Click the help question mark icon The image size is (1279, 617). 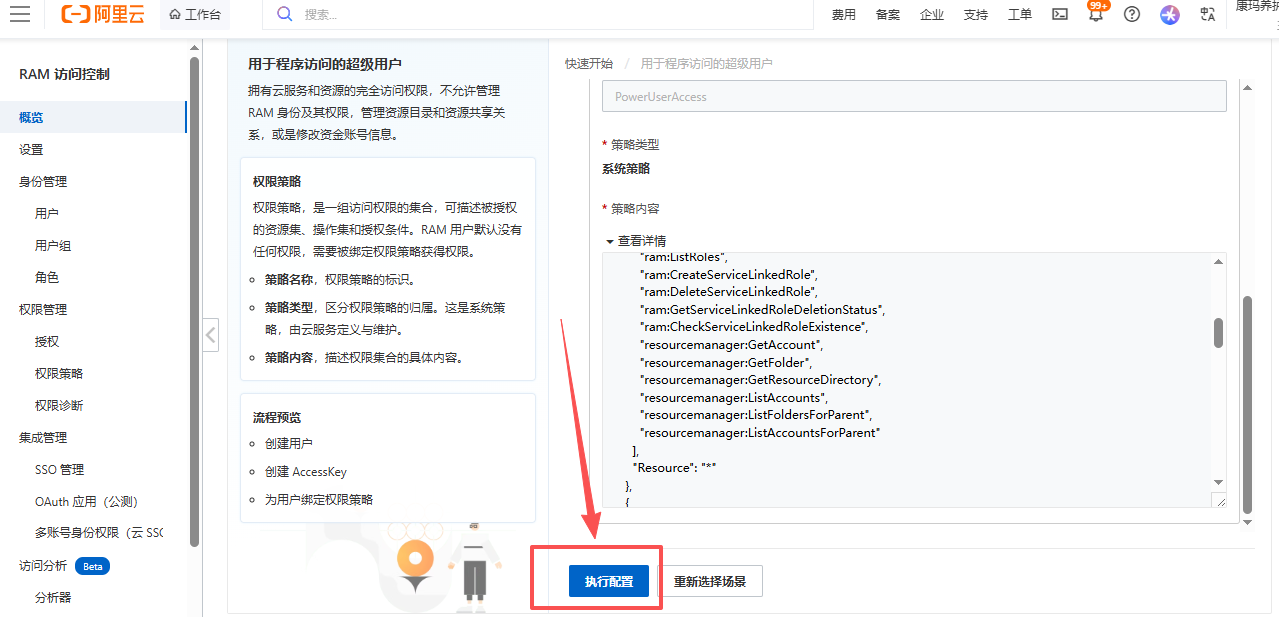[1132, 14]
